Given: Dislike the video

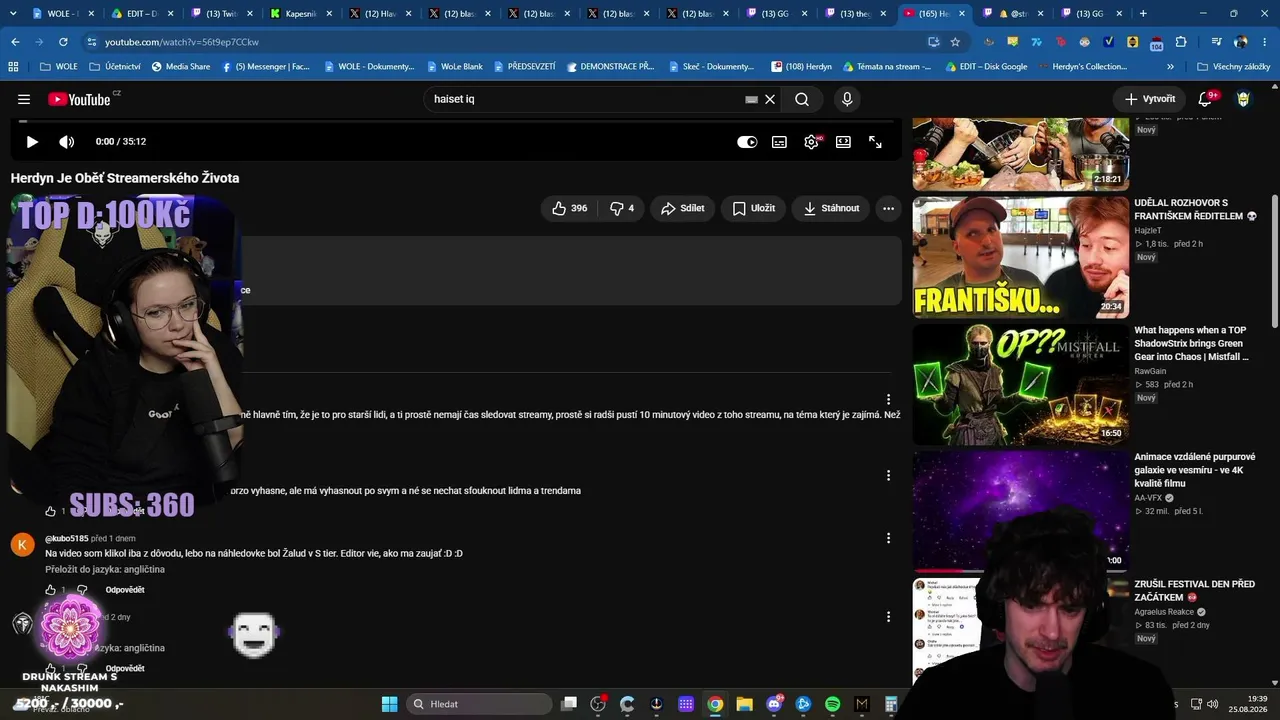Looking at the screenshot, I should [622, 208].
